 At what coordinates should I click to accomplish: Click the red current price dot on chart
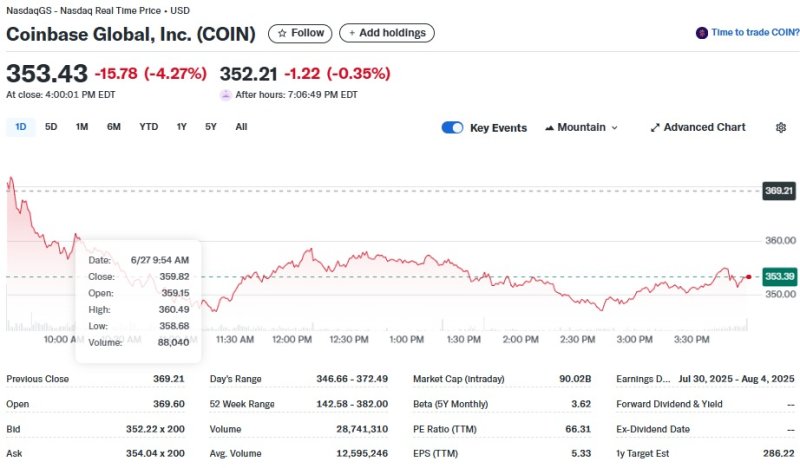[x=748, y=276]
